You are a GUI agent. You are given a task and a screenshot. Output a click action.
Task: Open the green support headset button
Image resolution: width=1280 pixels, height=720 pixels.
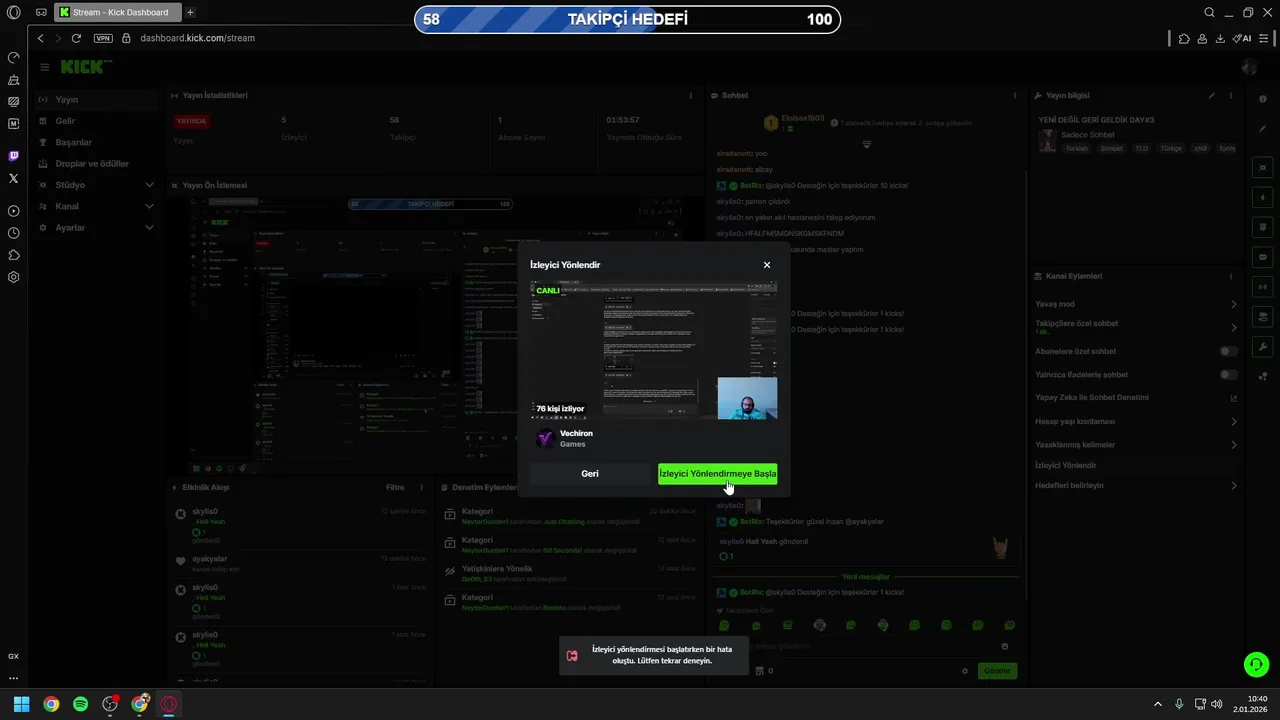click(1256, 664)
